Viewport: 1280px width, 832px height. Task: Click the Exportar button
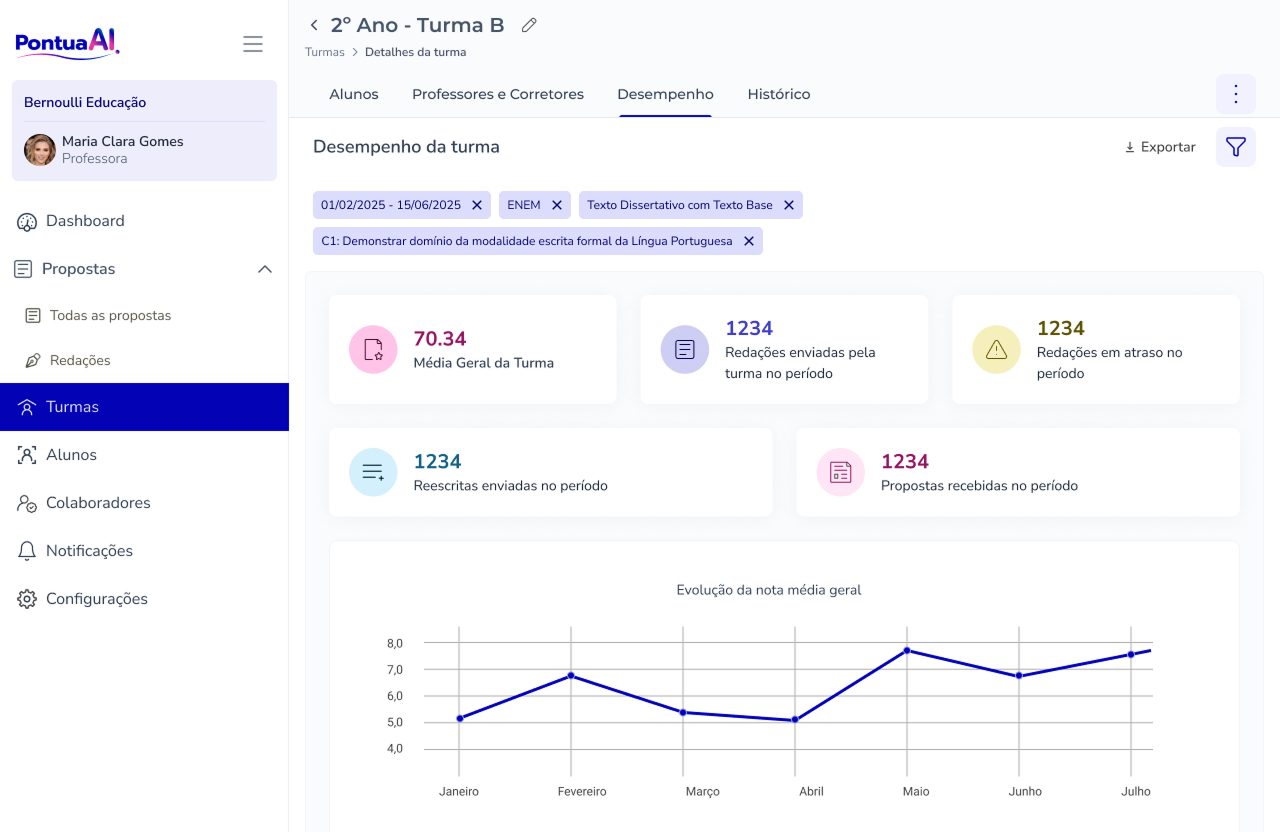1160,147
